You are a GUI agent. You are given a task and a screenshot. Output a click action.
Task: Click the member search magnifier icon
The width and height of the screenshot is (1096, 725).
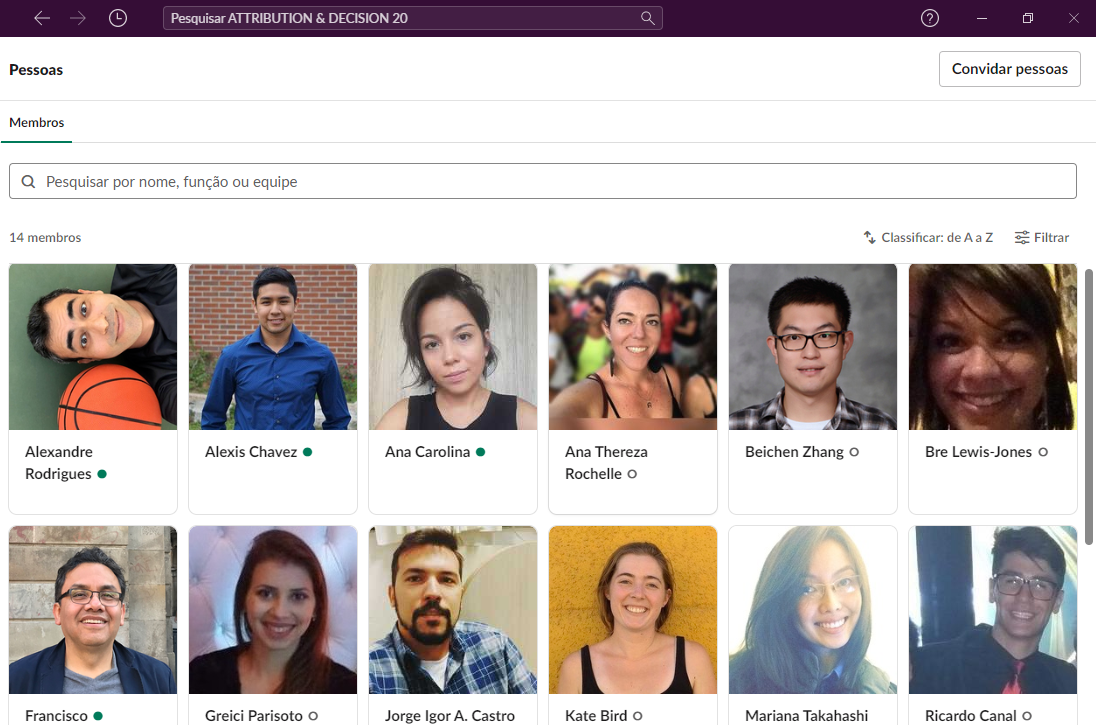[x=28, y=182]
